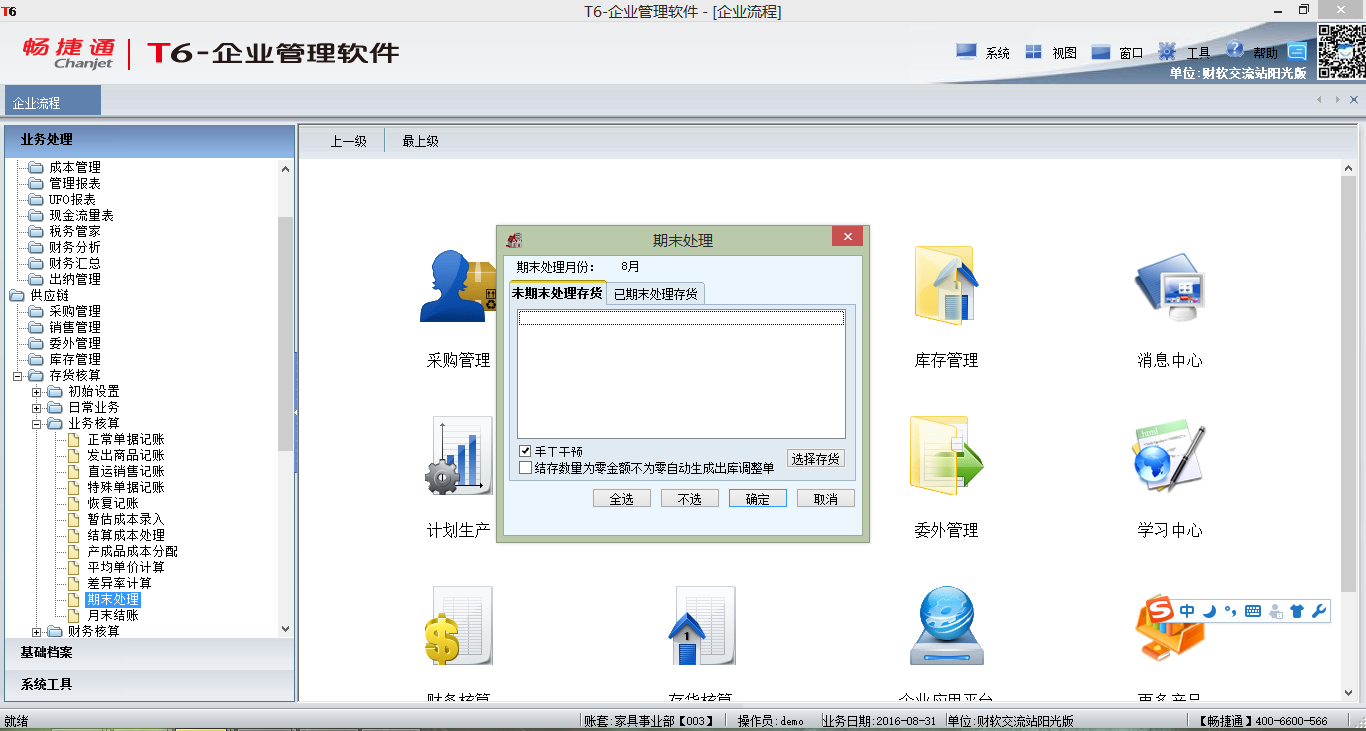Select the 未期末处理存货 tab
The image size is (1366, 731).
(x=557, y=292)
